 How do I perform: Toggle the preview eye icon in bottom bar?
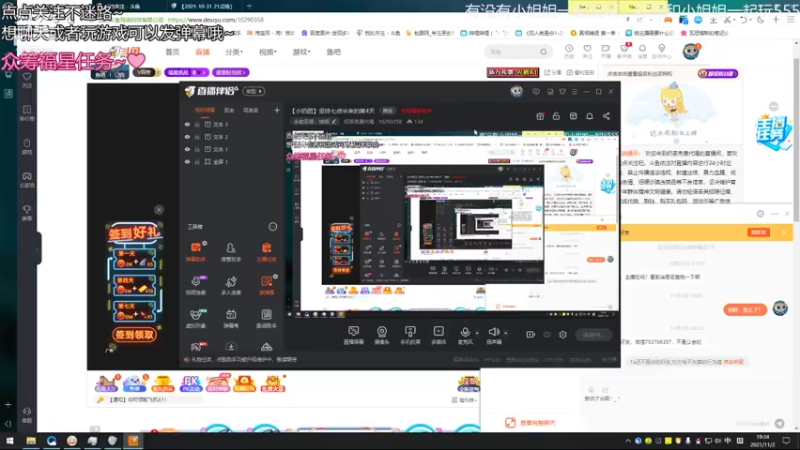point(547,335)
